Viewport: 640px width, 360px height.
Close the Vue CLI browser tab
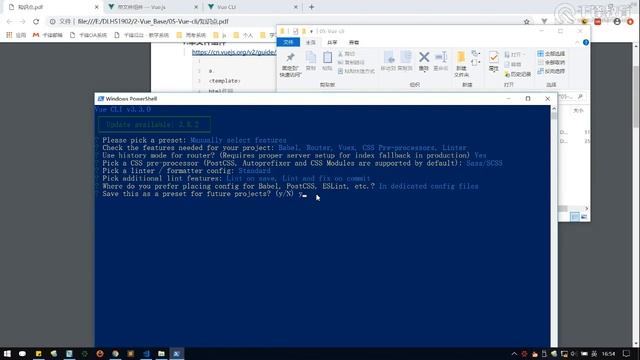click(x=296, y=7)
